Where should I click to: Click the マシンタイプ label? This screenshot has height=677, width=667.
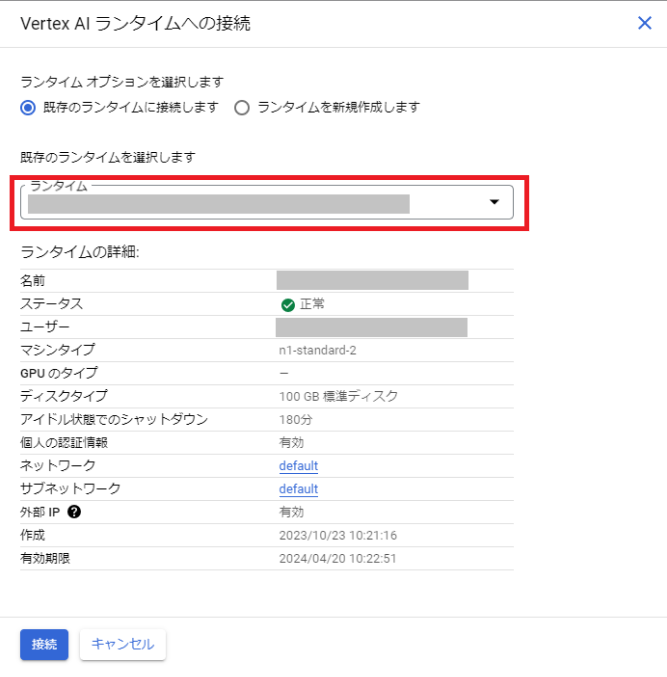pyautogui.click(x=57, y=350)
